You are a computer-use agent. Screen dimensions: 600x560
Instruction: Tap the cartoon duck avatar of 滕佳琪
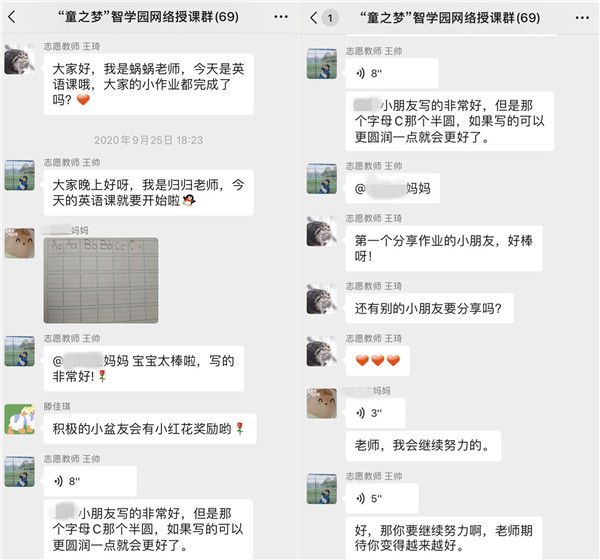pyautogui.click(x=20, y=420)
